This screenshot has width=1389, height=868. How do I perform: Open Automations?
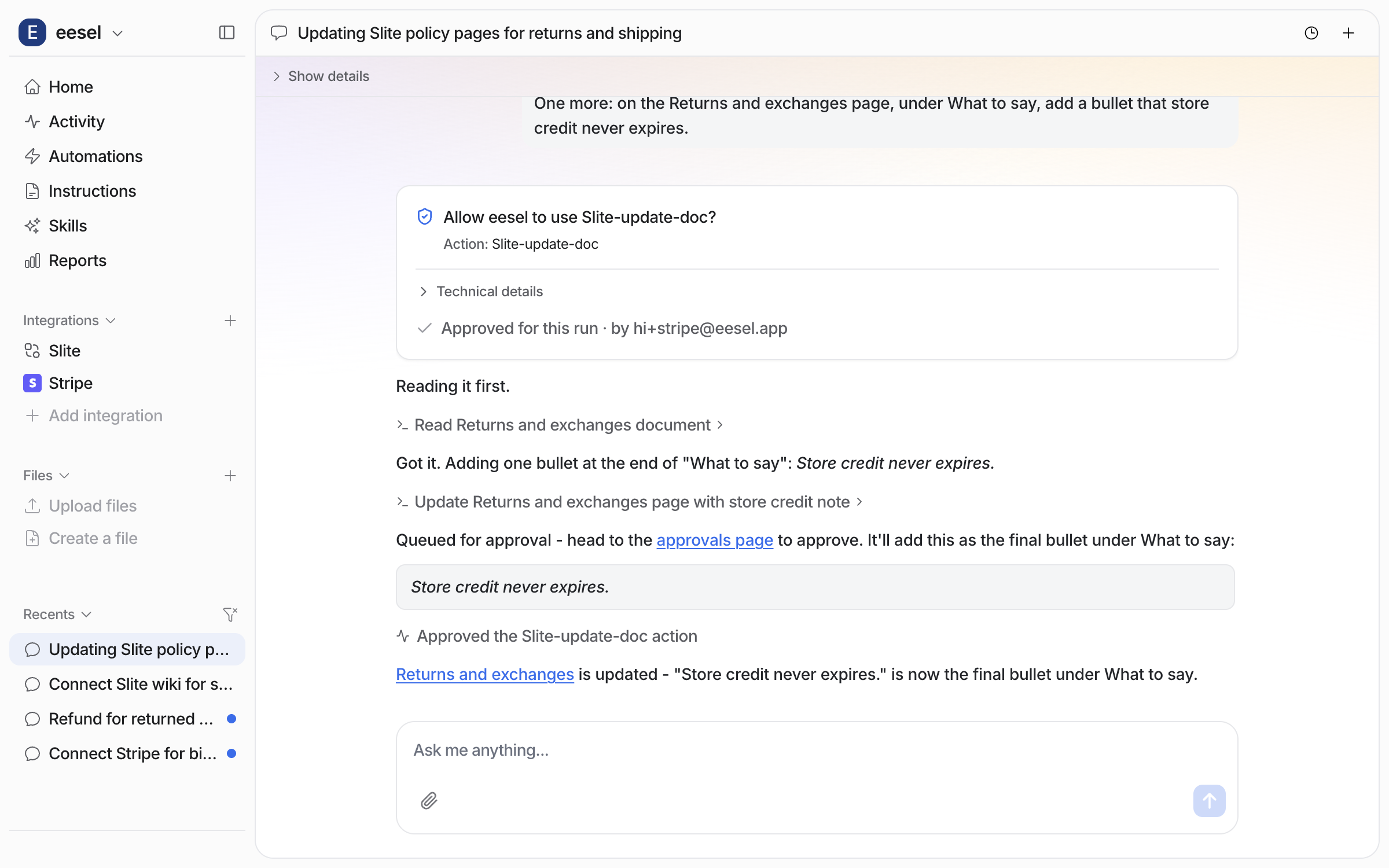pyautogui.click(x=127, y=156)
